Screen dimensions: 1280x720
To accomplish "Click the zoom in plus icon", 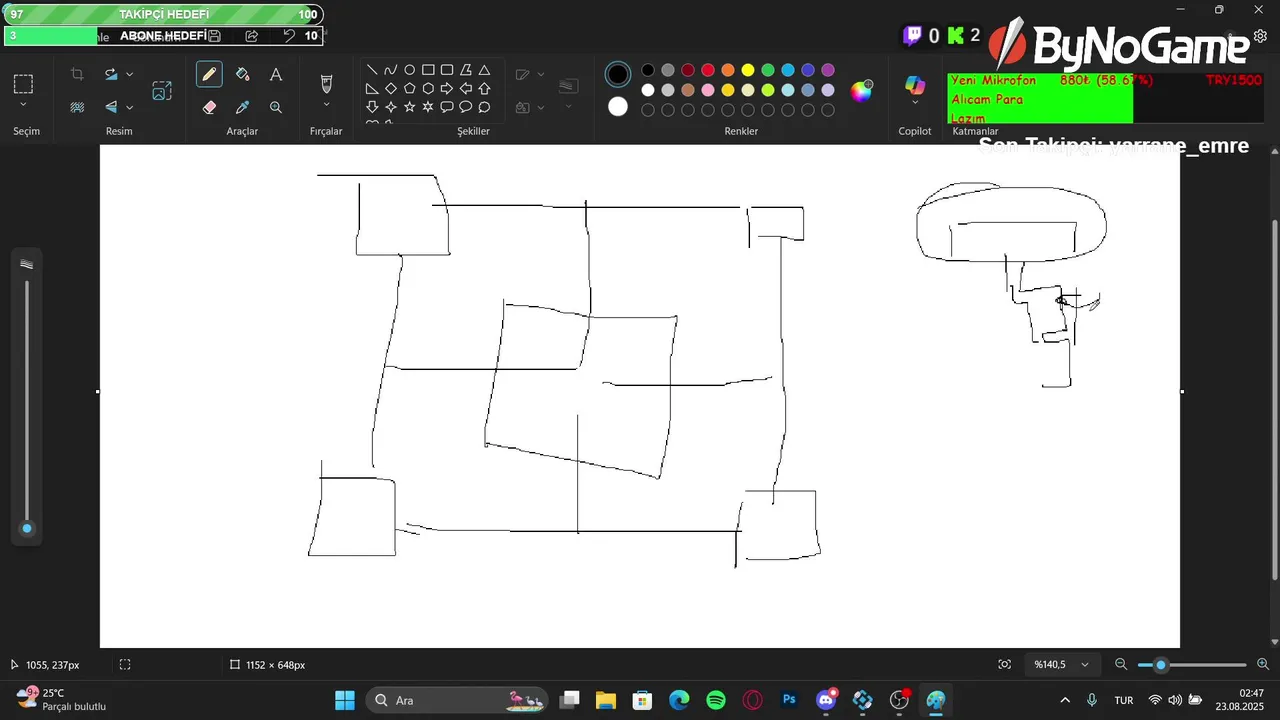I will click(1263, 664).
